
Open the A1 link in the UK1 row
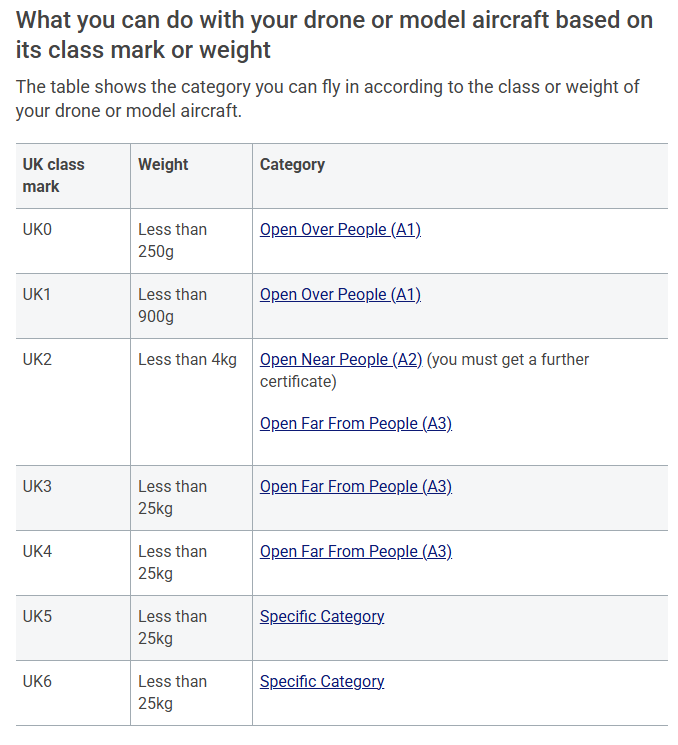point(340,295)
